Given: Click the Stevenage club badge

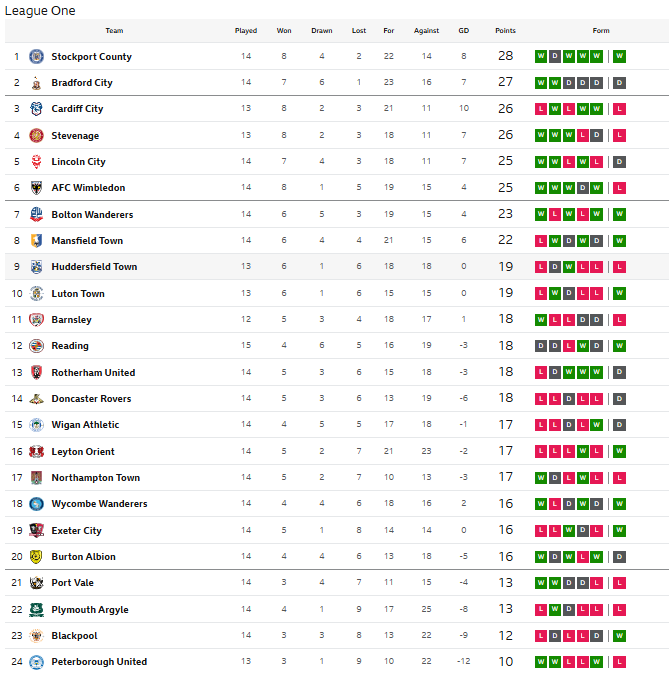Looking at the screenshot, I should tap(37, 136).
